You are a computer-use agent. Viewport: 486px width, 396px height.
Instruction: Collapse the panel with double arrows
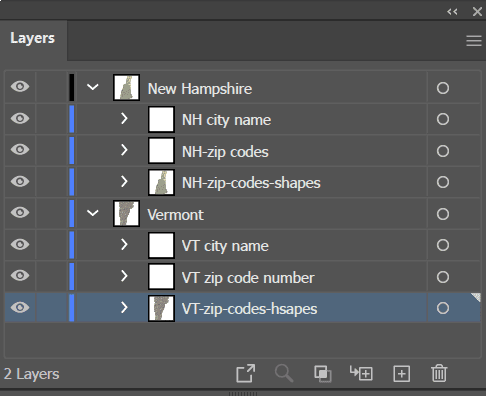click(452, 12)
